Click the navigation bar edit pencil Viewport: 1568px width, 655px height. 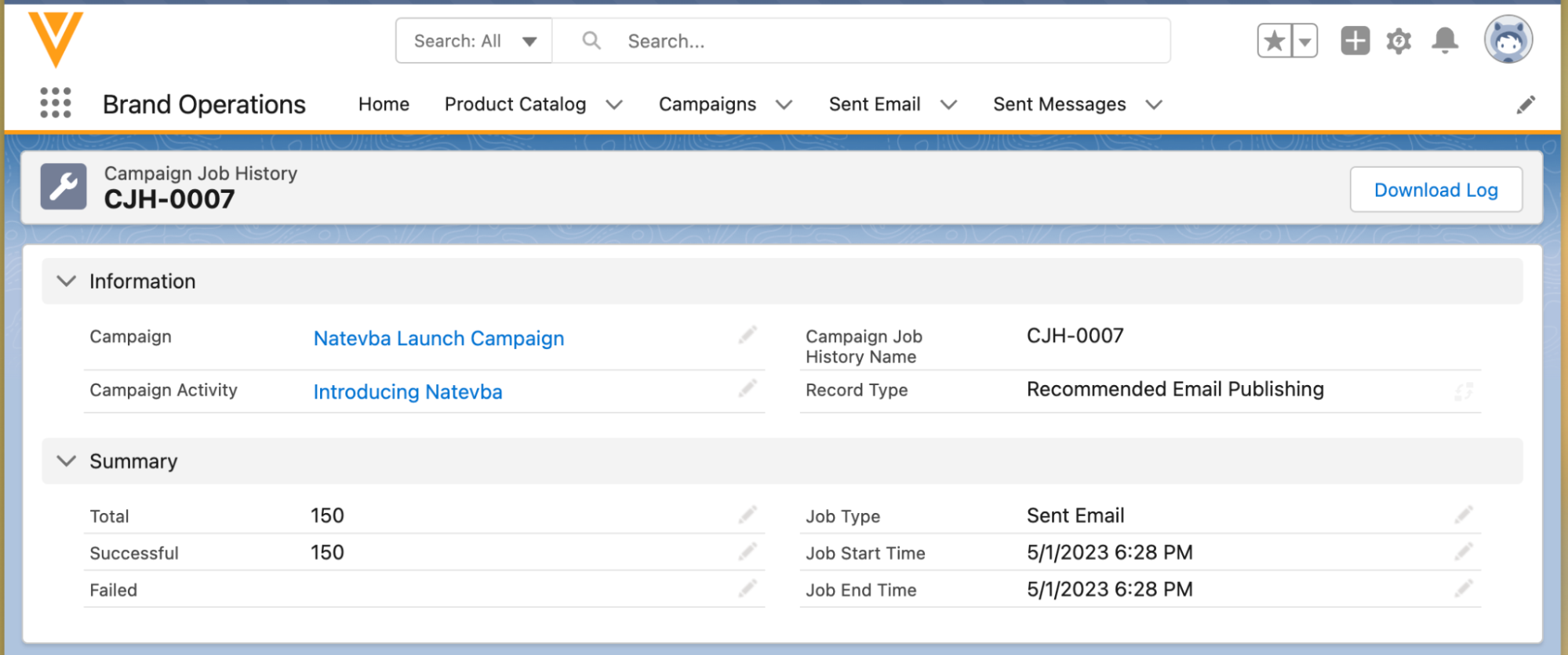coord(1525,105)
